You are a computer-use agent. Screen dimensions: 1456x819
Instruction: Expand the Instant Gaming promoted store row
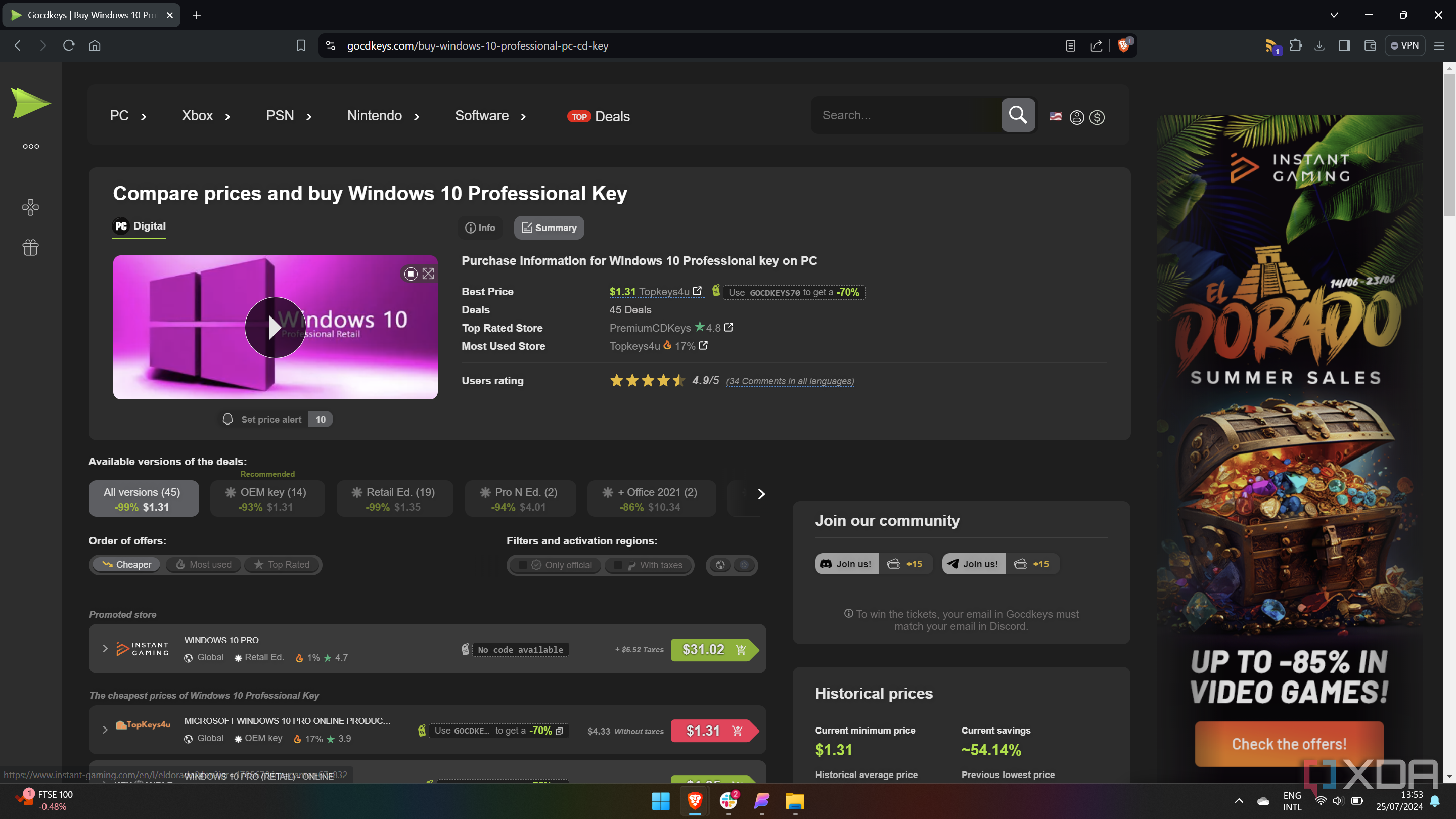[105, 648]
